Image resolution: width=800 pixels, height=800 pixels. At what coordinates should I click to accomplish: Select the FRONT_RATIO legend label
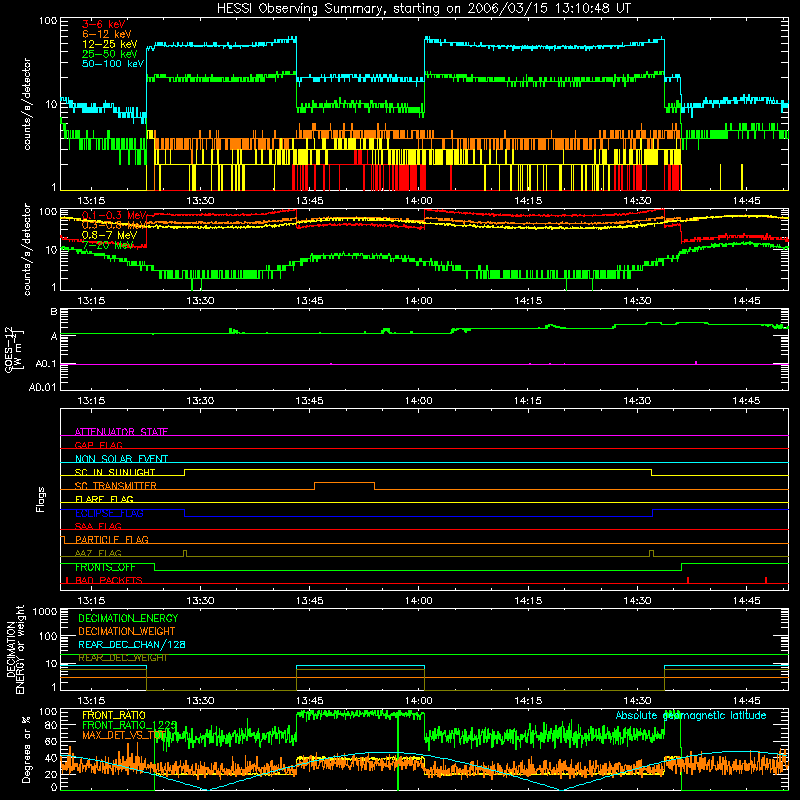(x=114, y=715)
